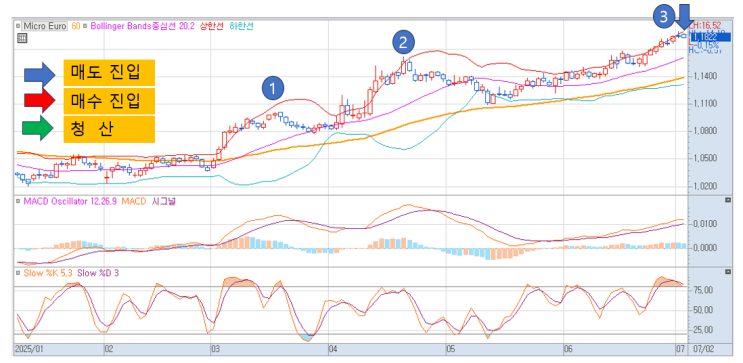
Task: Click the square marker before Bollinger Bands label
Action: (x=86, y=26)
